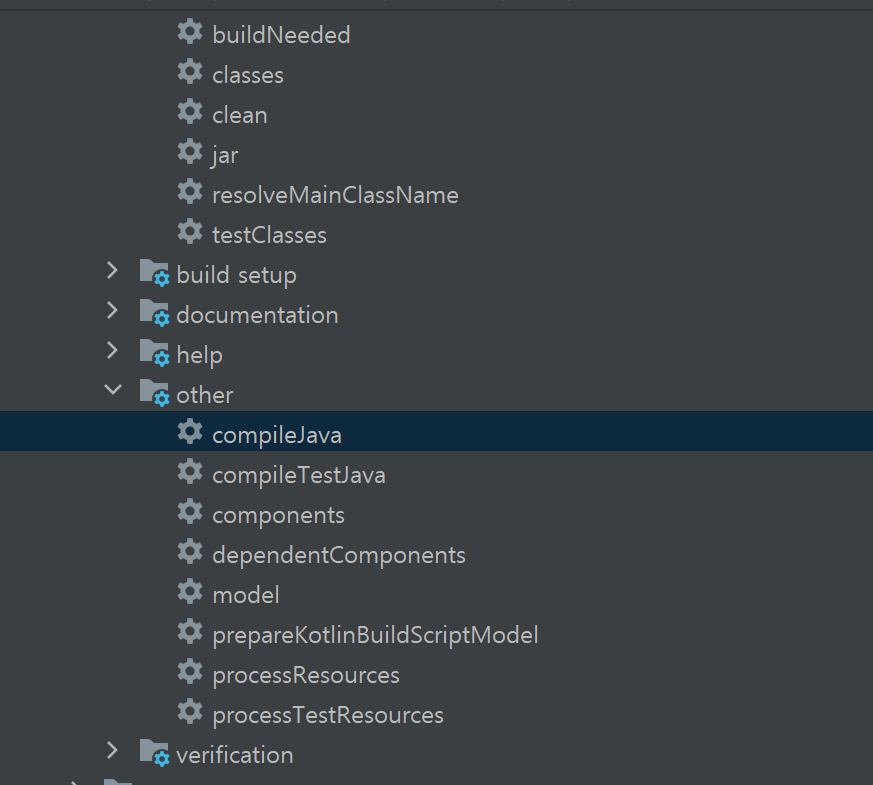This screenshot has height=785, width=873.
Task: Select the documentation group label
Action: [x=257, y=315]
